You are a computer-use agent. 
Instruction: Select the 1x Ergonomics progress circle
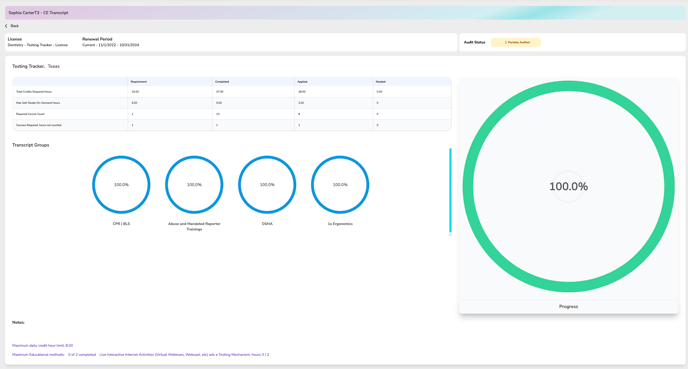[x=340, y=185]
